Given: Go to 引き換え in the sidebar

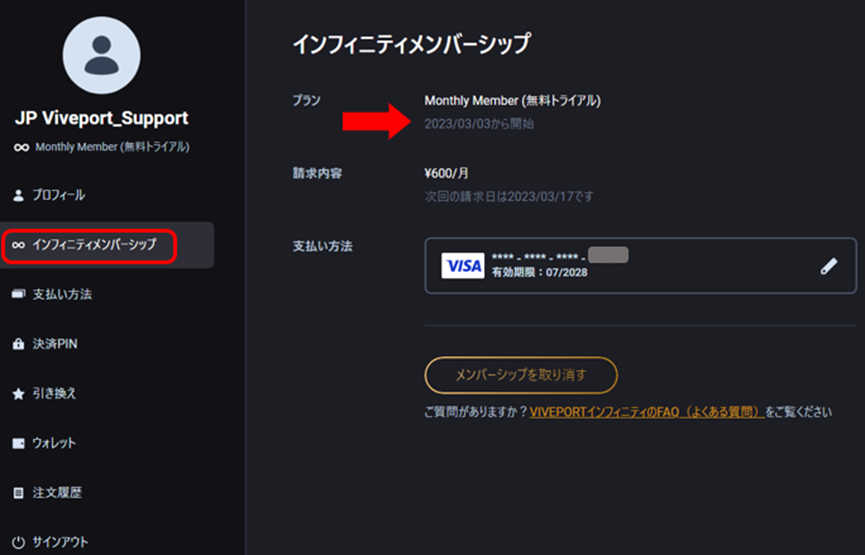Looking at the screenshot, I should coord(54,393).
